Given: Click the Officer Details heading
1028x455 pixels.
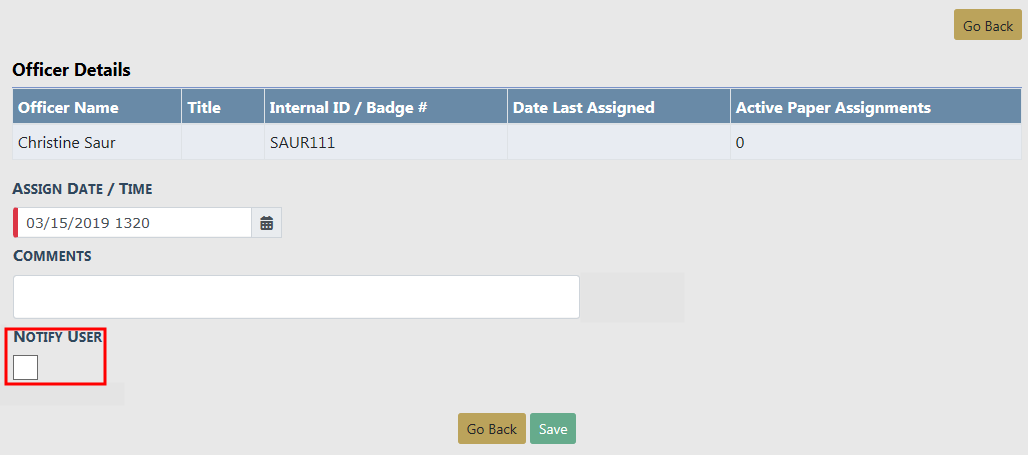Looking at the screenshot, I should [71, 70].
